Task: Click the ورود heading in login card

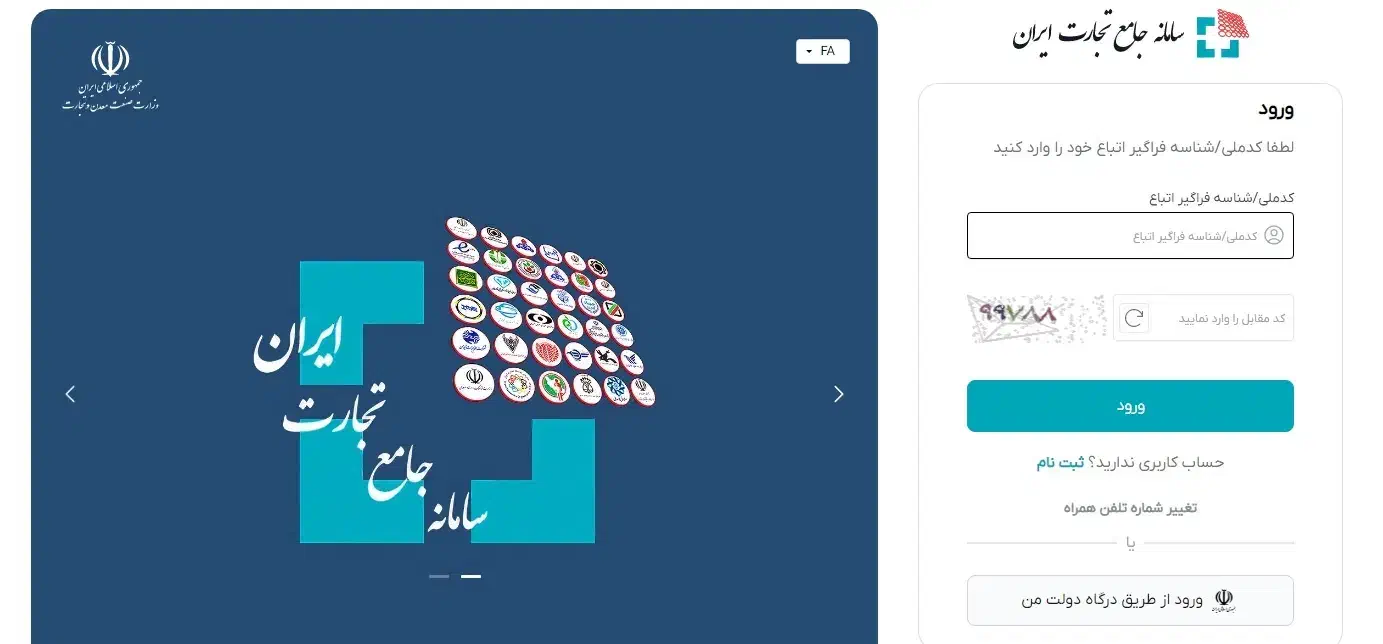Action: click(x=1276, y=110)
